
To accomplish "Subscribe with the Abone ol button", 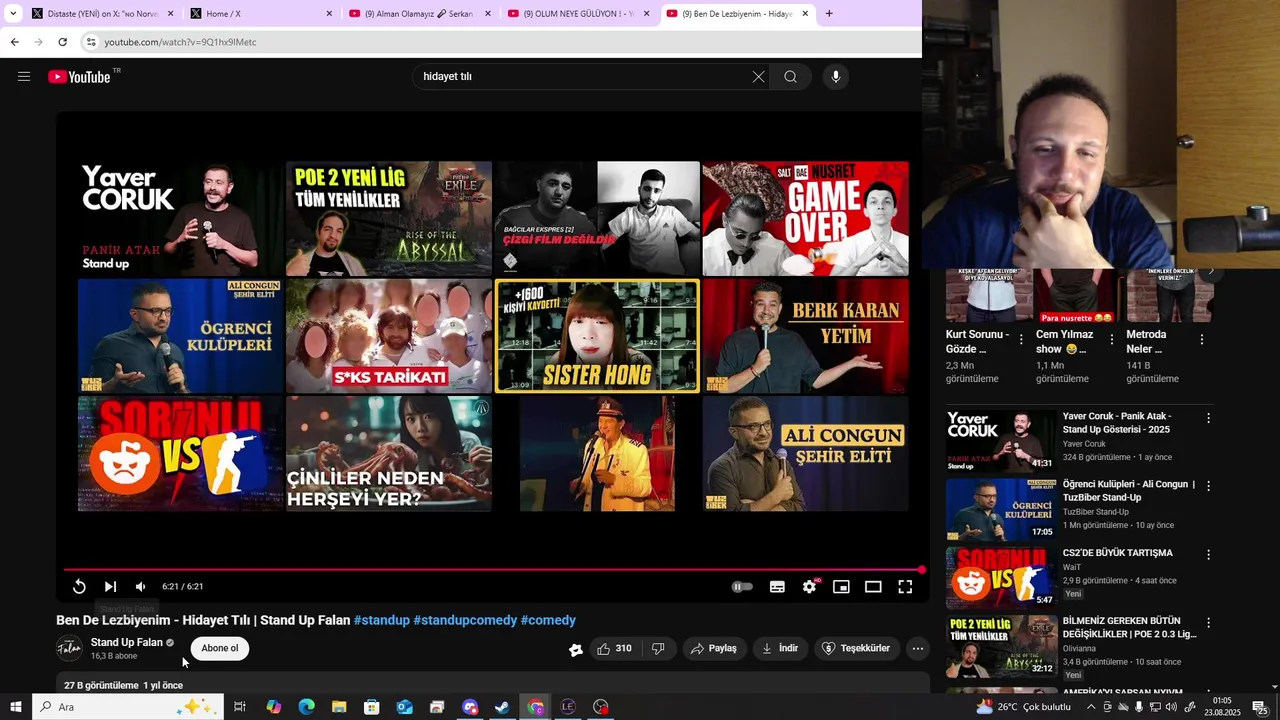I will [220, 648].
